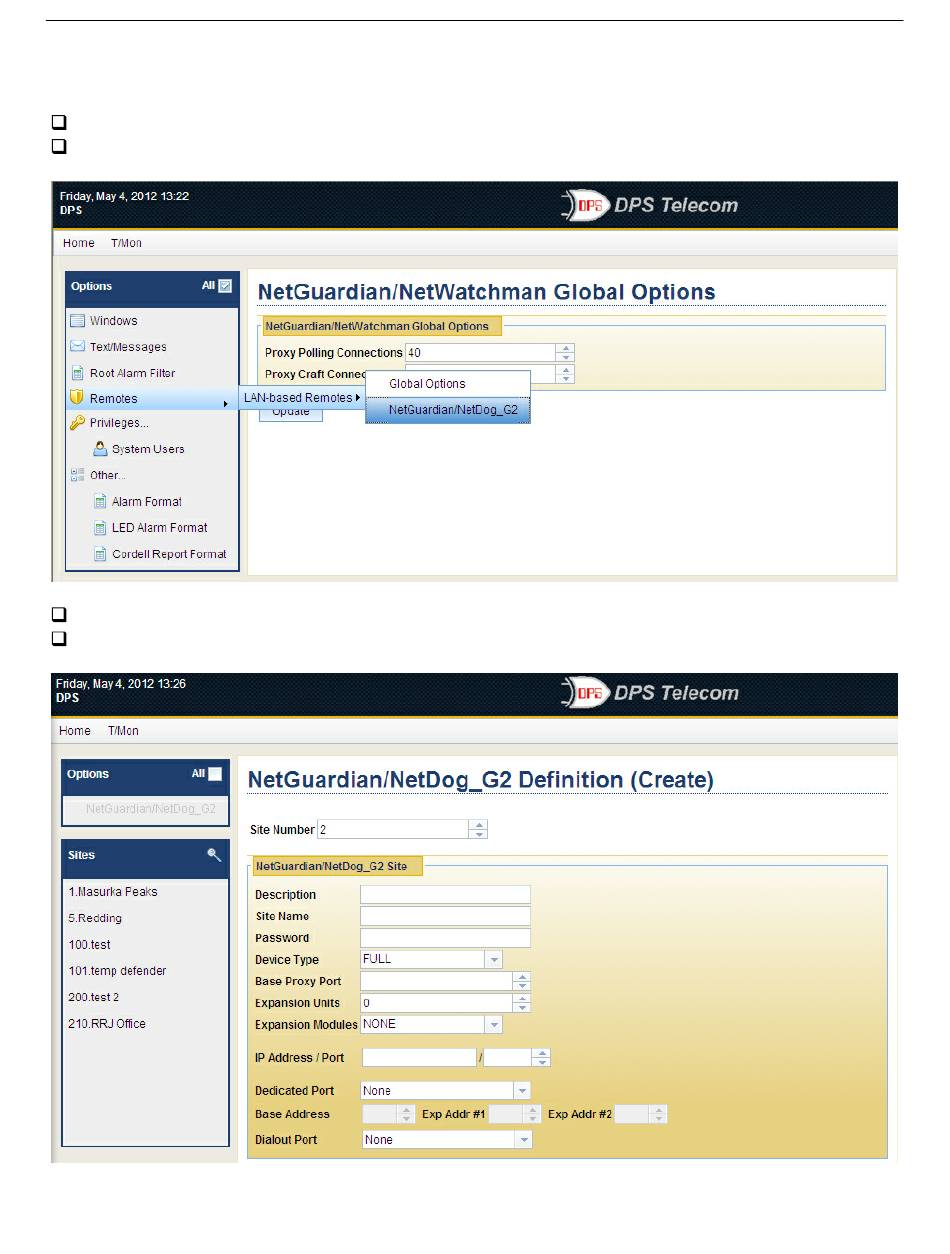Open the Other... option
The width and height of the screenshot is (950, 1254).
point(107,475)
